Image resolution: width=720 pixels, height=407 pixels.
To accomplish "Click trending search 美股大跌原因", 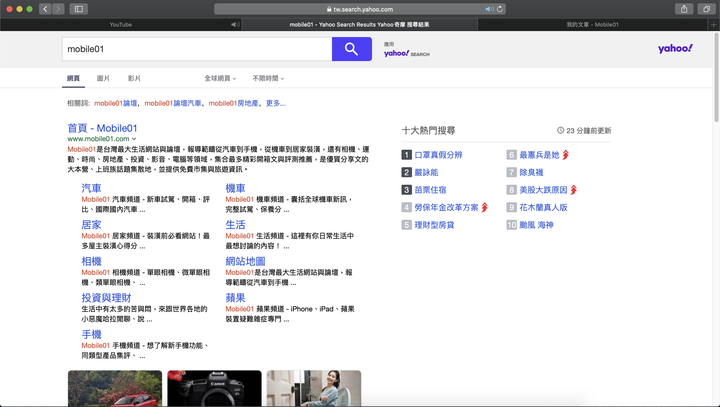I will coord(543,190).
